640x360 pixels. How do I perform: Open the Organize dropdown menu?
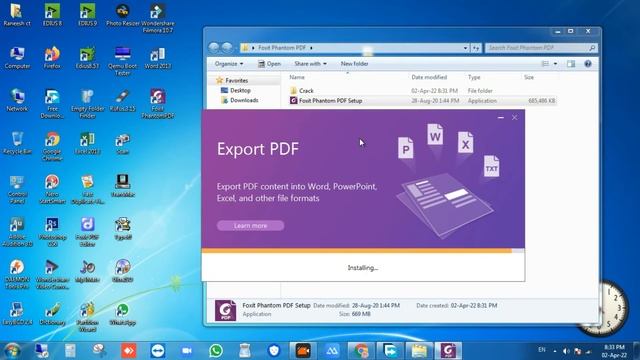coord(229,64)
